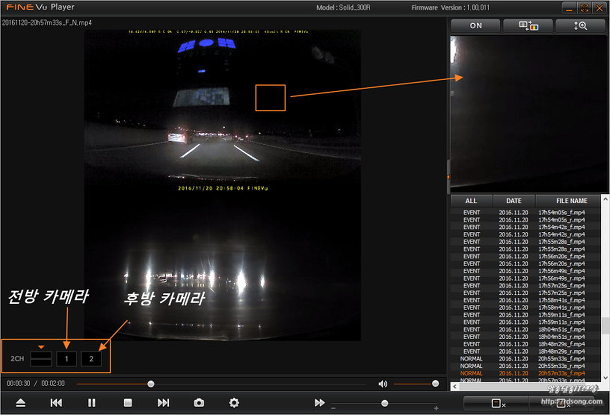The height and width of the screenshot is (415, 610).
Task: Click the eject/open file icon
Action: pos(21,402)
